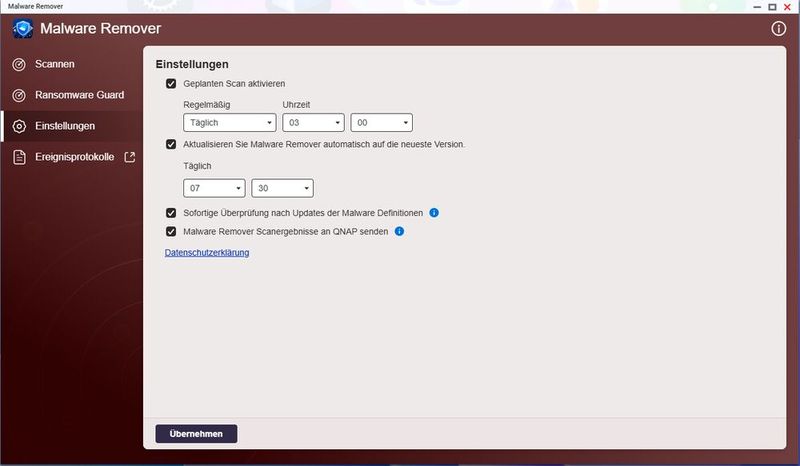The image size is (800, 466).
Task: Select Einstellungen in the sidebar
Action: coord(71,126)
